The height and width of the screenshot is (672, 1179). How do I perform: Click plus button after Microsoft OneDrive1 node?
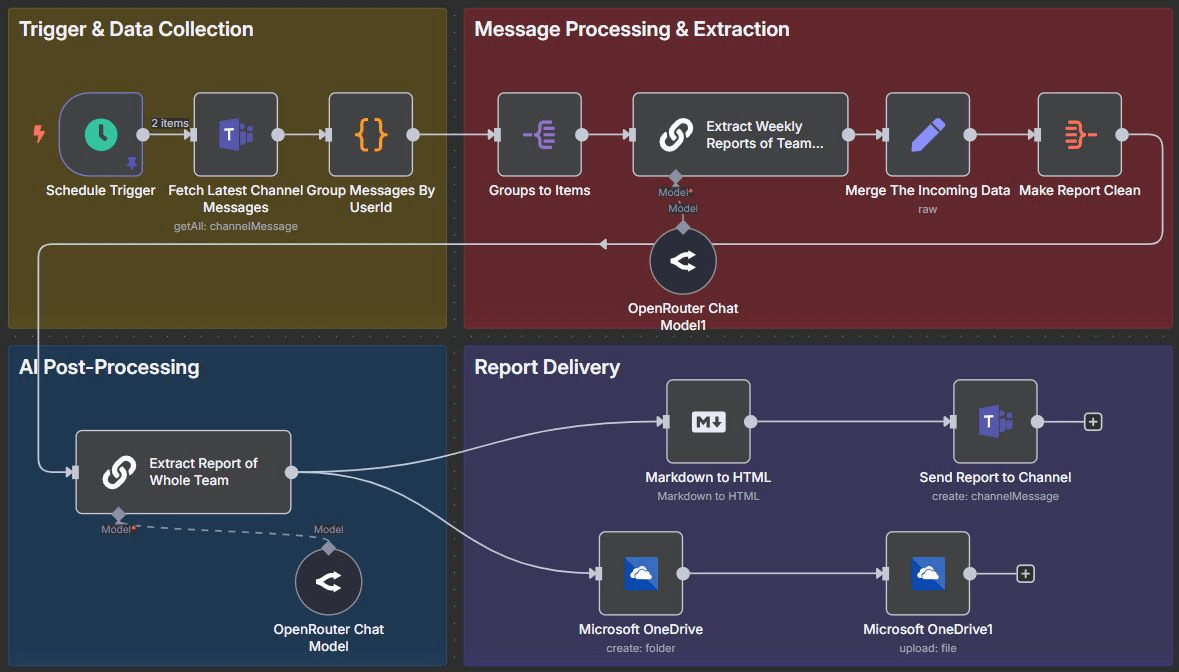coord(1025,574)
